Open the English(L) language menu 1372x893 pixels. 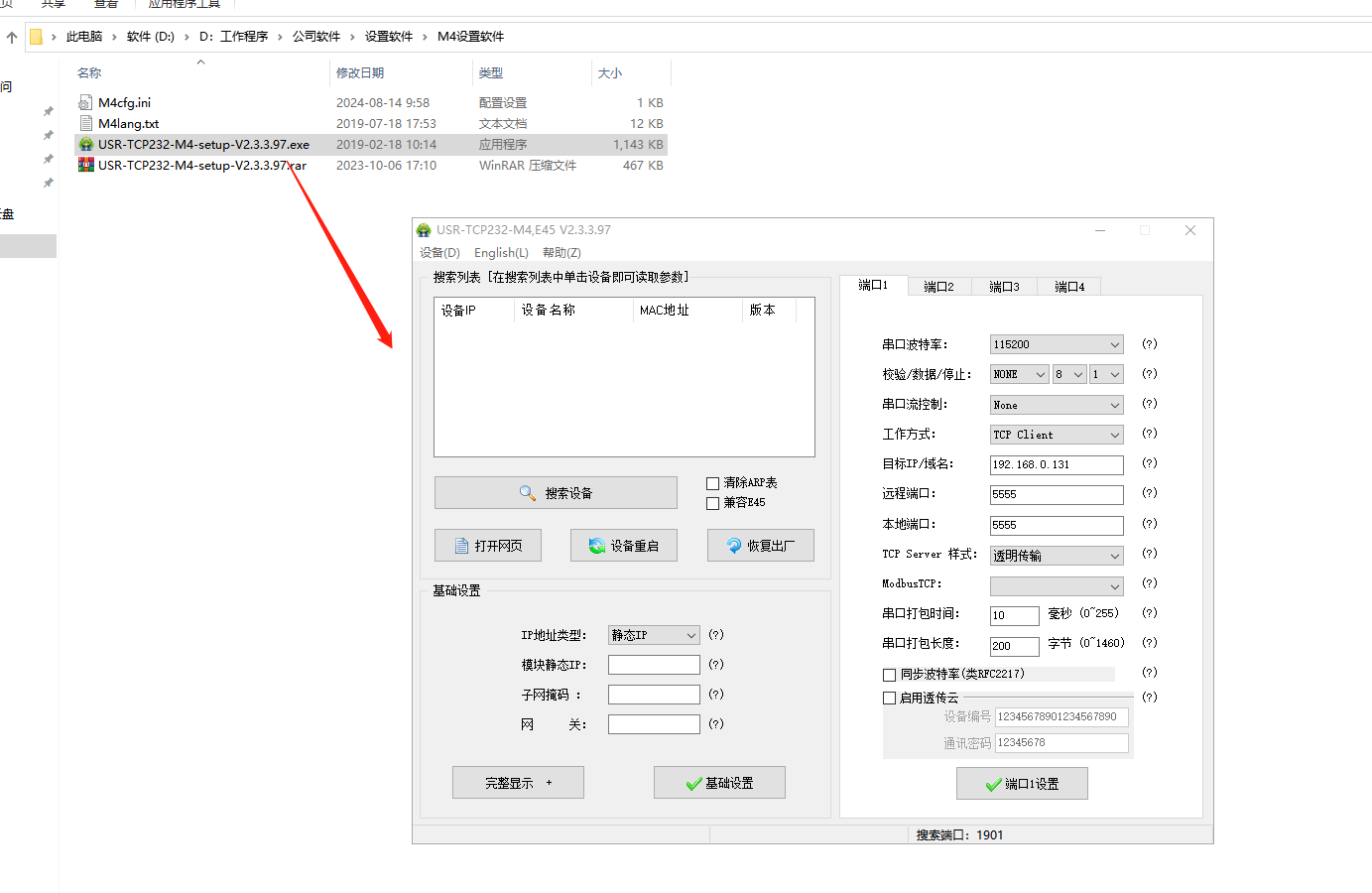tap(501, 253)
